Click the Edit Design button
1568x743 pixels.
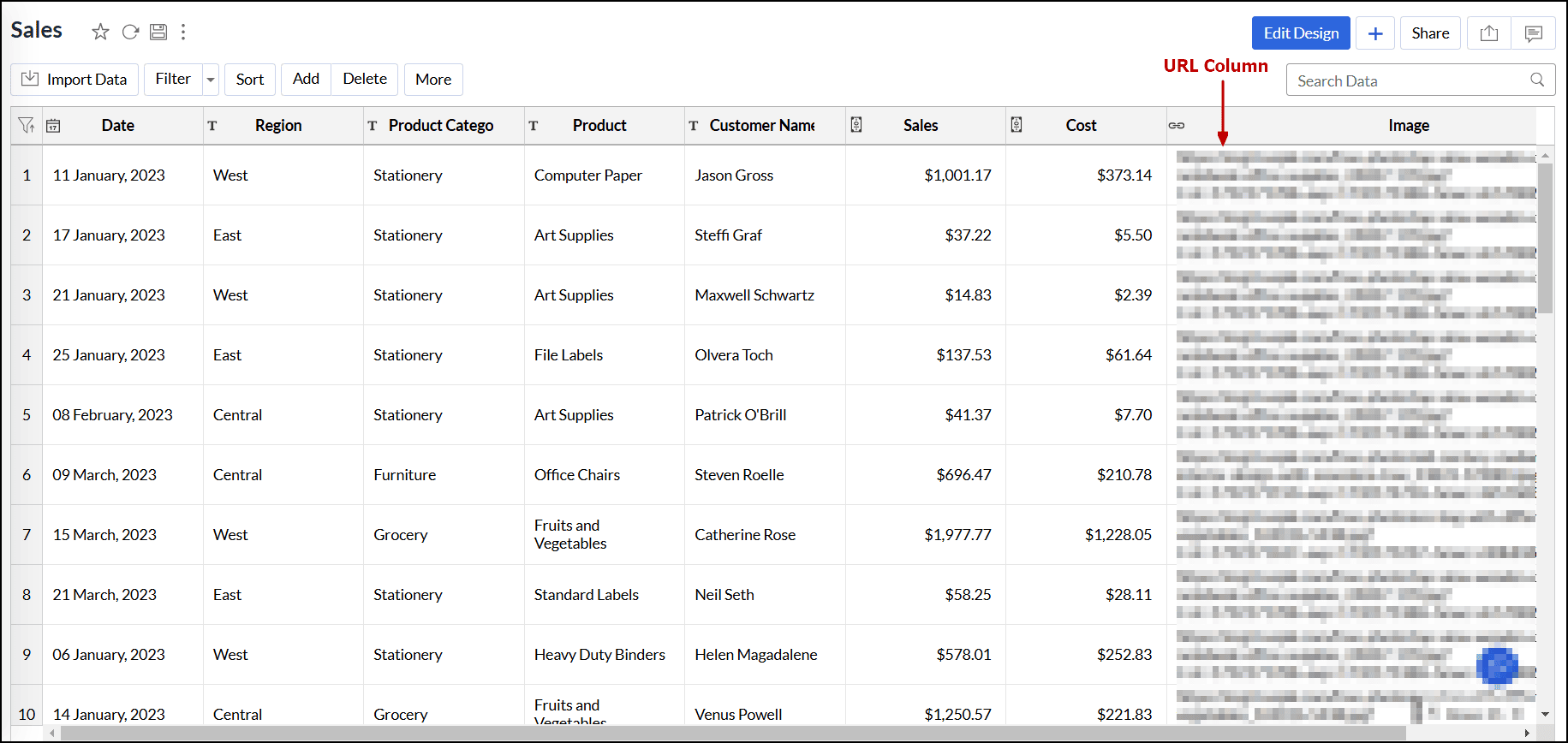pos(1300,33)
